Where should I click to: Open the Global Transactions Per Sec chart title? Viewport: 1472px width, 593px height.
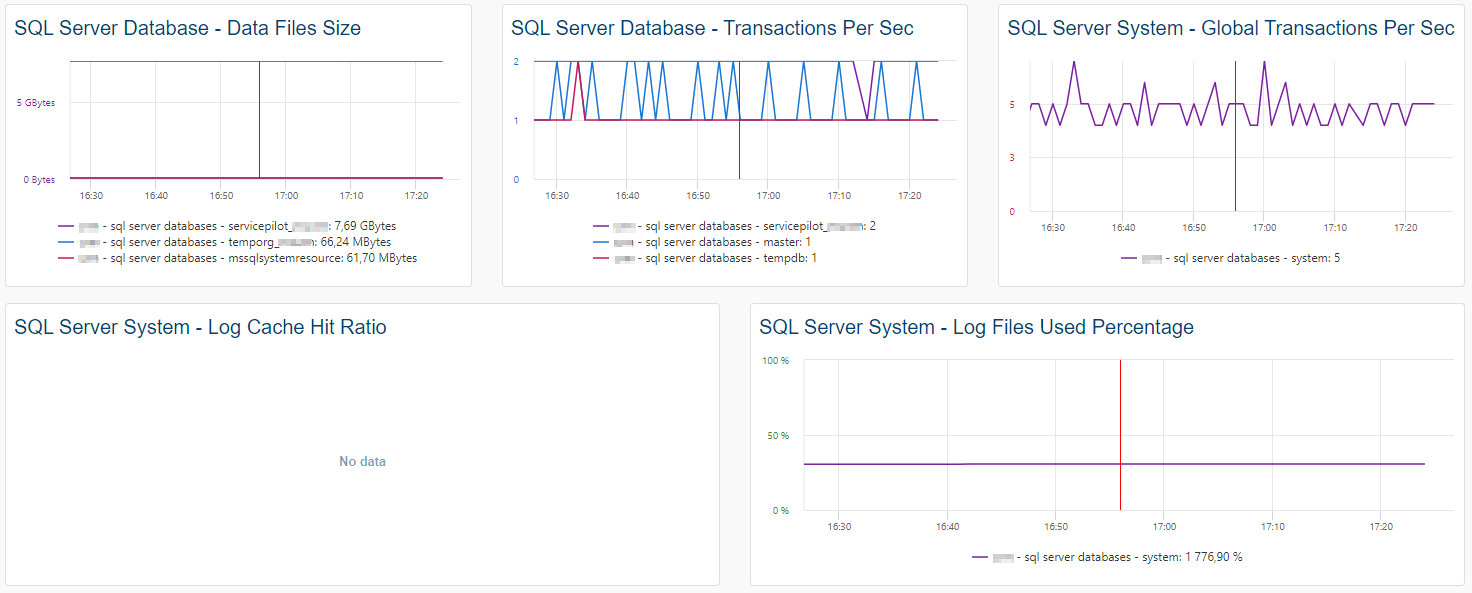tap(1230, 27)
